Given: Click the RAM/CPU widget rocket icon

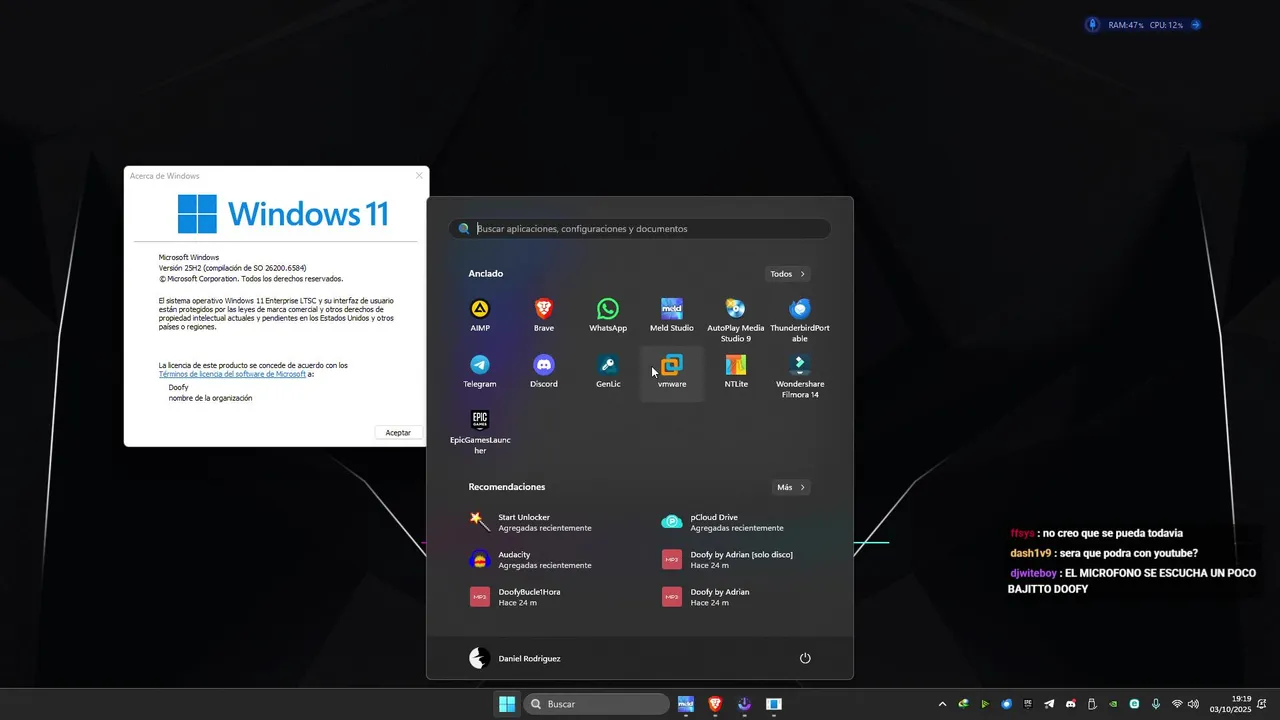Looking at the screenshot, I should (x=1092, y=25).
